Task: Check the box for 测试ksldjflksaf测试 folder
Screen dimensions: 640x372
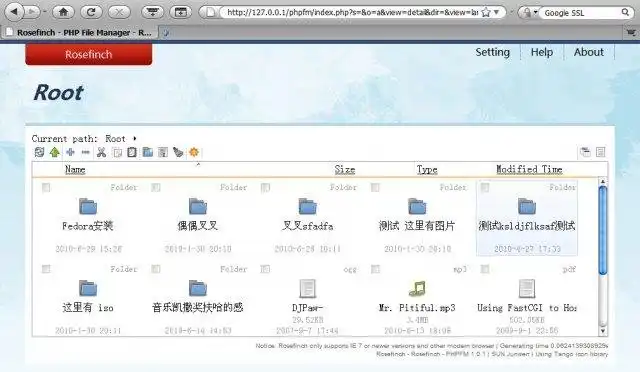Action: click(x=485, y=187)
